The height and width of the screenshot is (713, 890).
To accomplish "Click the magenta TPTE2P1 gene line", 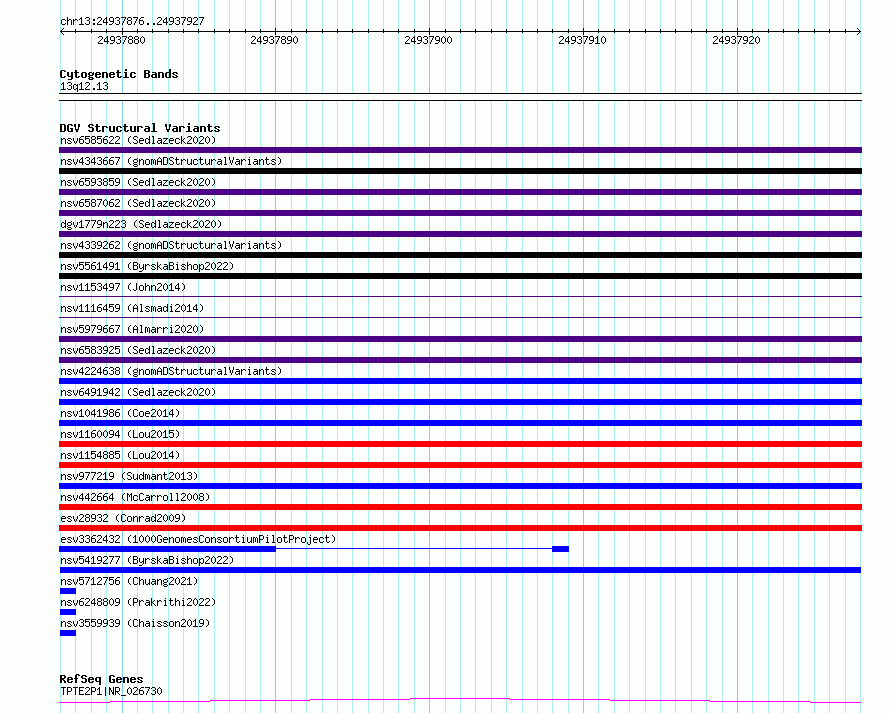I will click(460, 701).
